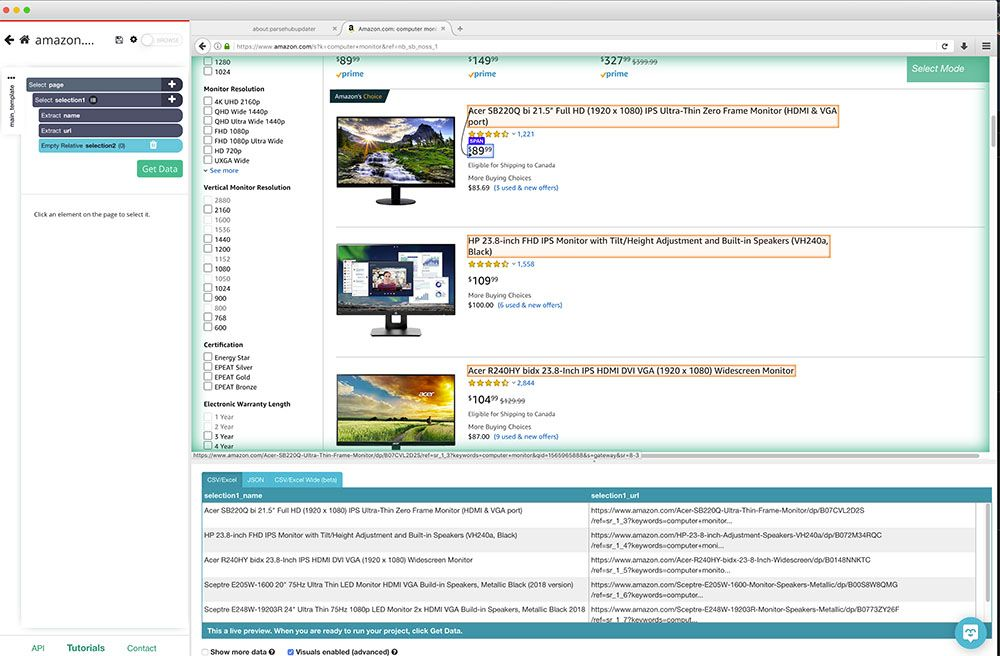Open the main_template vertical tab
Viewport: 1000px width, 656px height.
11,105
